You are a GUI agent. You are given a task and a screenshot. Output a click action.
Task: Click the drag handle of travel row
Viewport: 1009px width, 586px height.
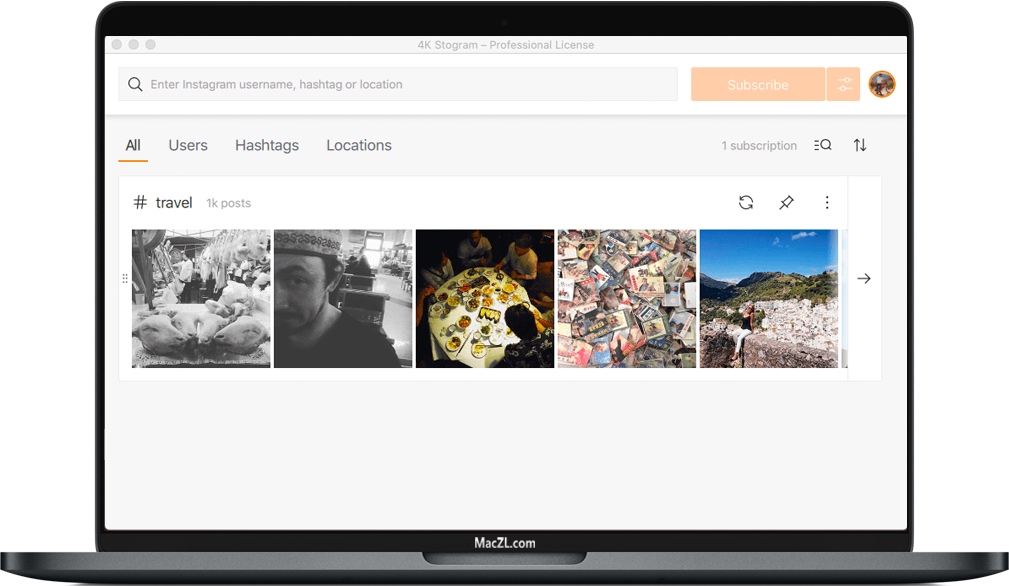125,279
